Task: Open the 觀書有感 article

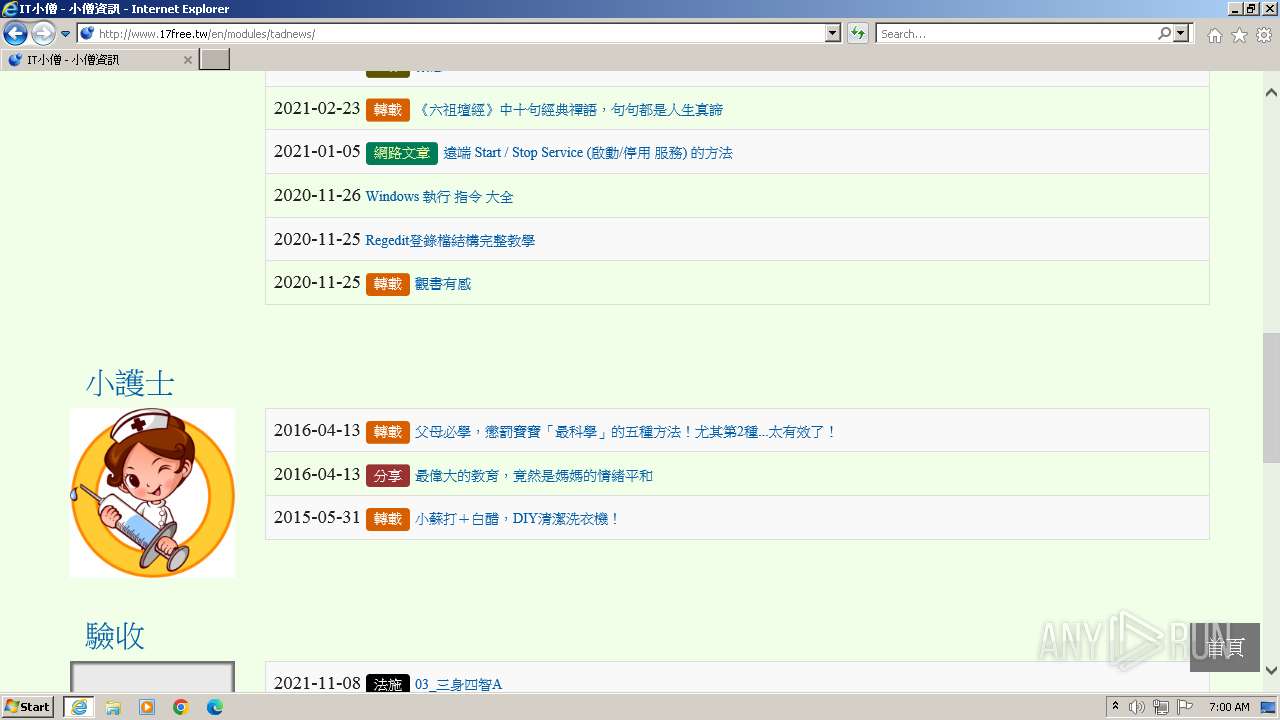Action: tap(443, 284)
